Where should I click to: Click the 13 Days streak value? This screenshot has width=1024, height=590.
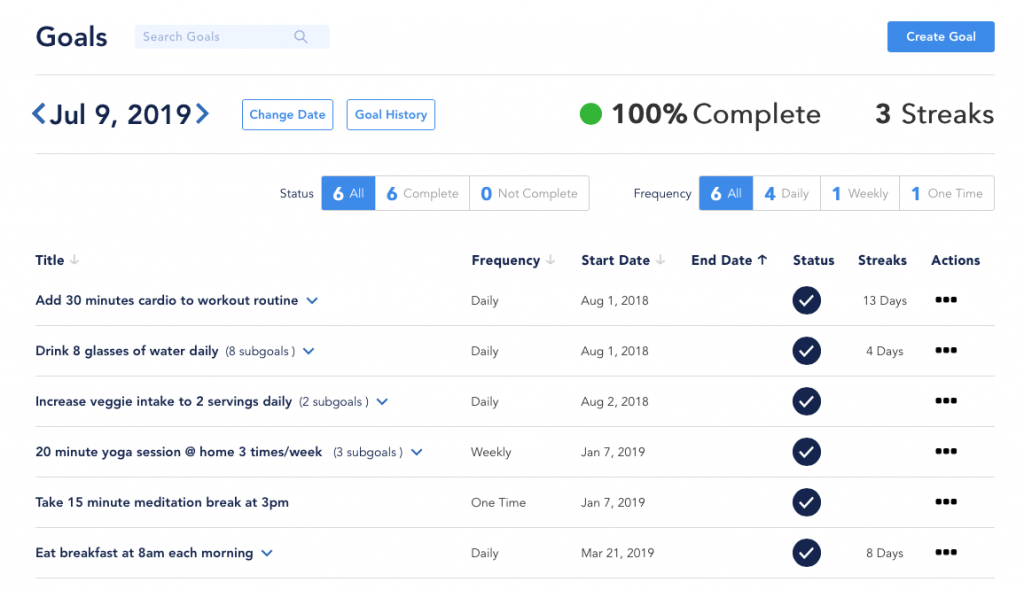884,301
